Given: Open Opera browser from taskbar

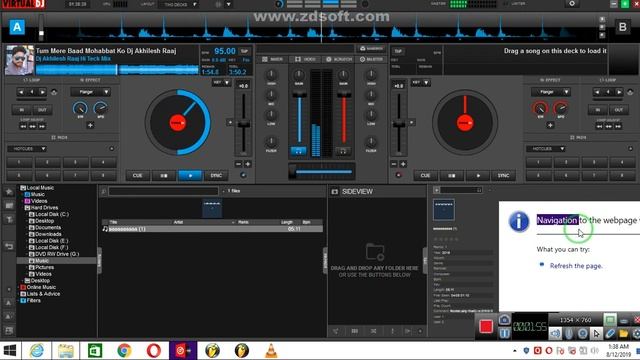Looking at the screenshot, I should [153, 351].
